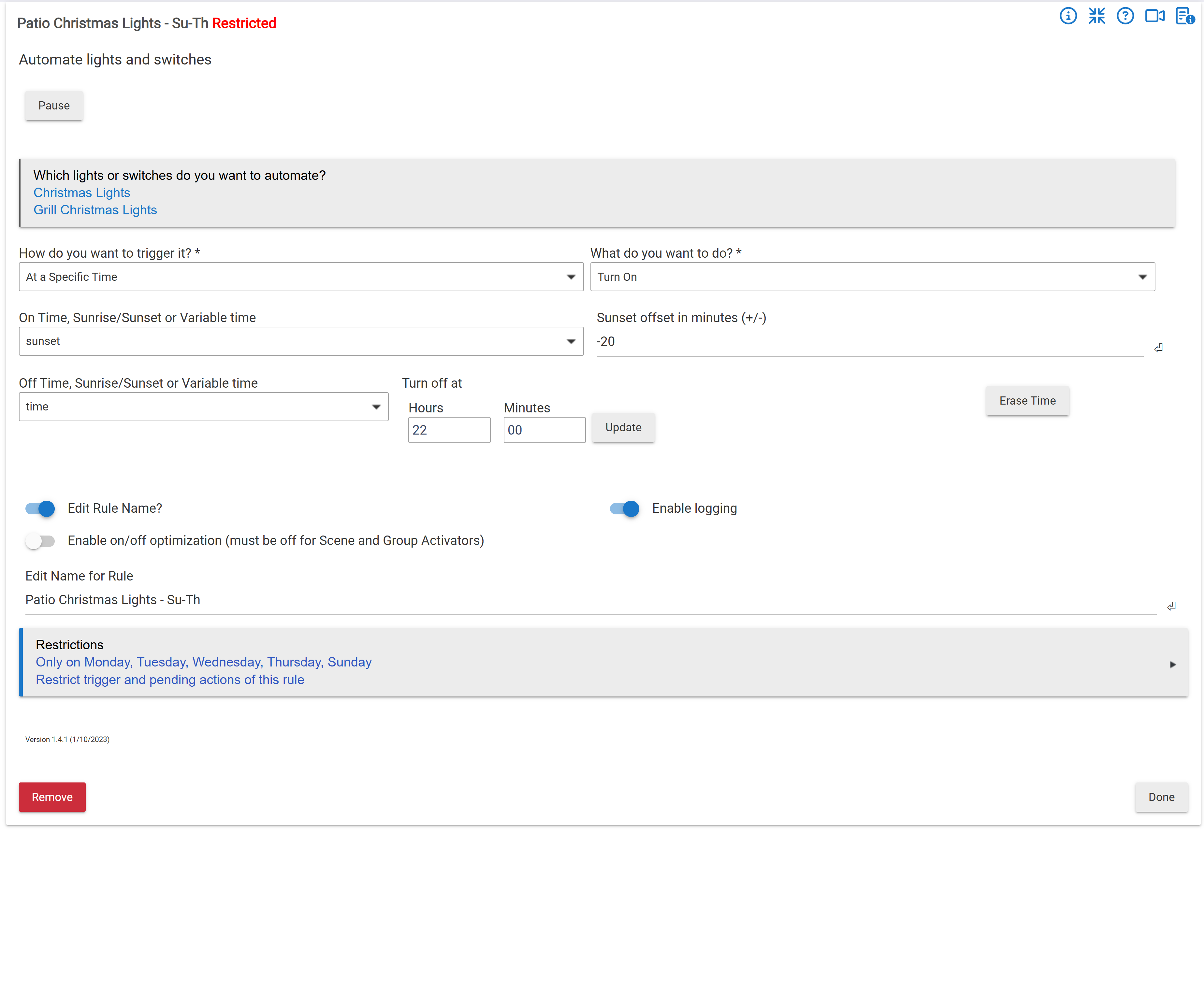The image size is (1204, 988).
Task: Open the document info icon
Action: click(1185, 16)
